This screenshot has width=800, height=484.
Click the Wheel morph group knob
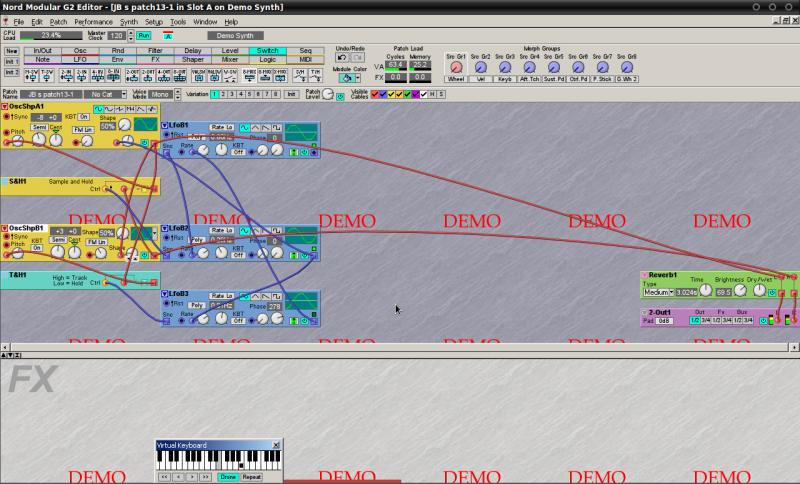[x=456, y=67]
